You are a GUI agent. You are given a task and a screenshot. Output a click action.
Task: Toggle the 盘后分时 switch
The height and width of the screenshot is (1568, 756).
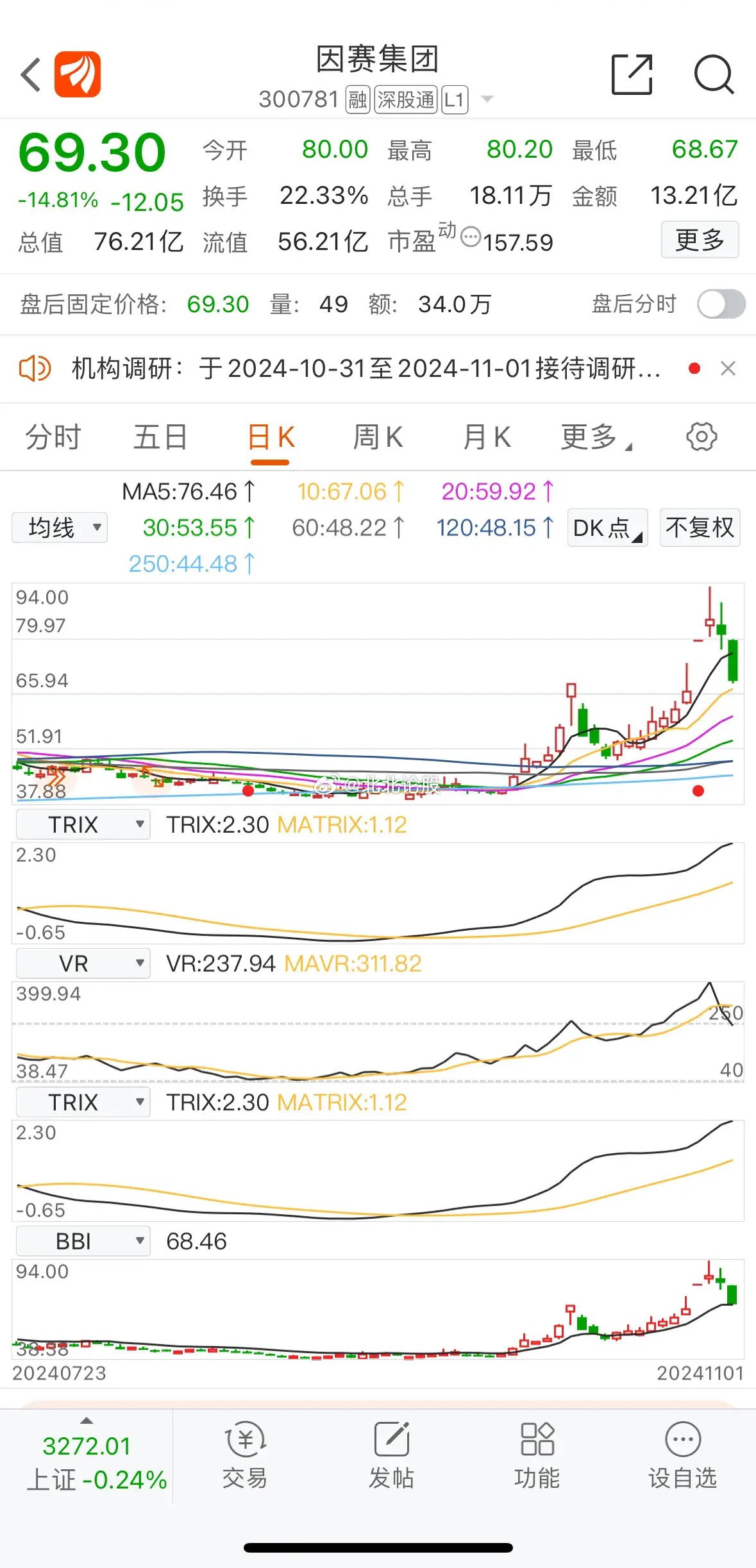click(x=721, y=304)
